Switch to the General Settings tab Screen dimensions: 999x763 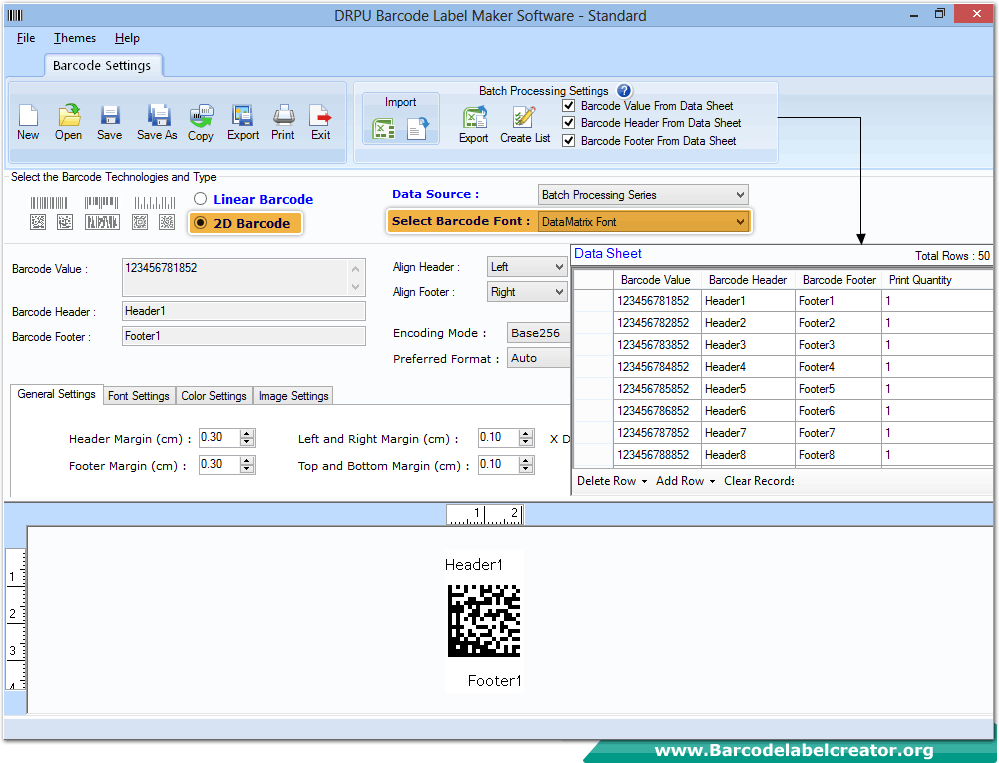[x=57, y=394]
